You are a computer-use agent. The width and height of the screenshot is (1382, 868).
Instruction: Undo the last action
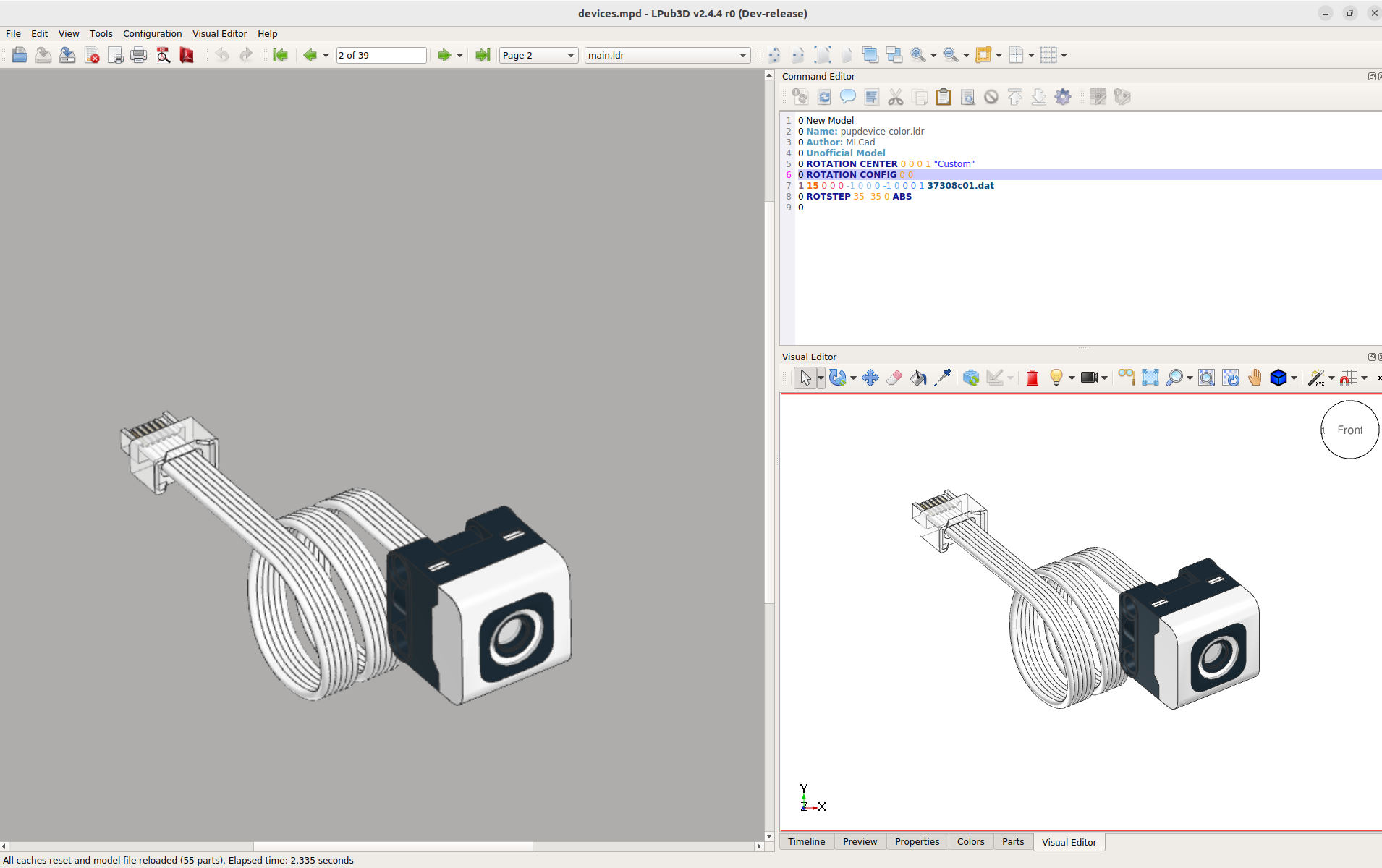pyautogui.click(x=222, y=54)
